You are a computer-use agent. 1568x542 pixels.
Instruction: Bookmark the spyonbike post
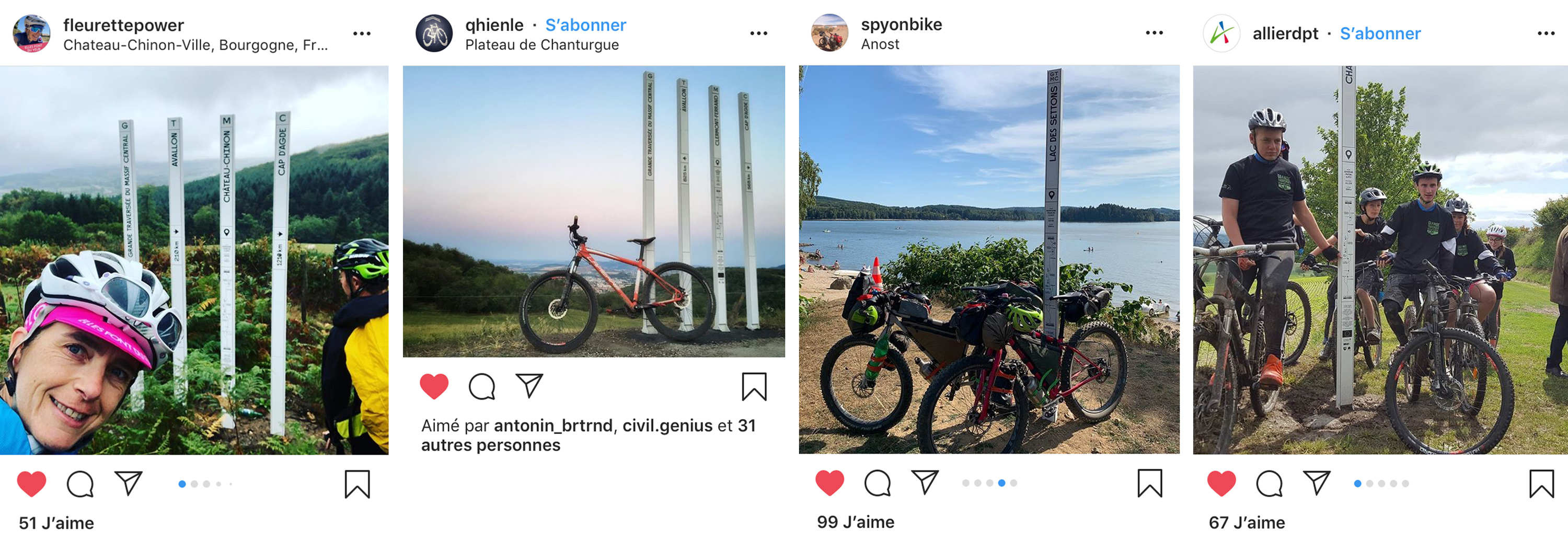[1150, 483]
